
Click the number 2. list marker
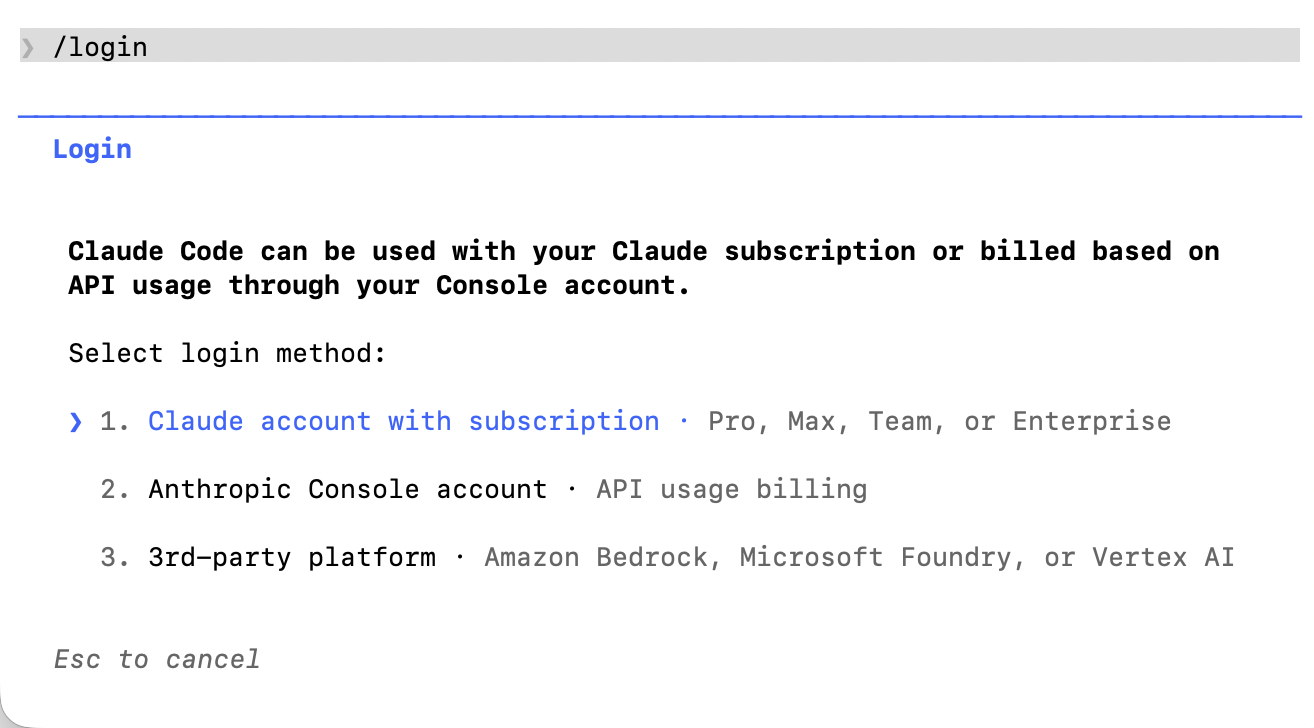[x=115, y=490]
